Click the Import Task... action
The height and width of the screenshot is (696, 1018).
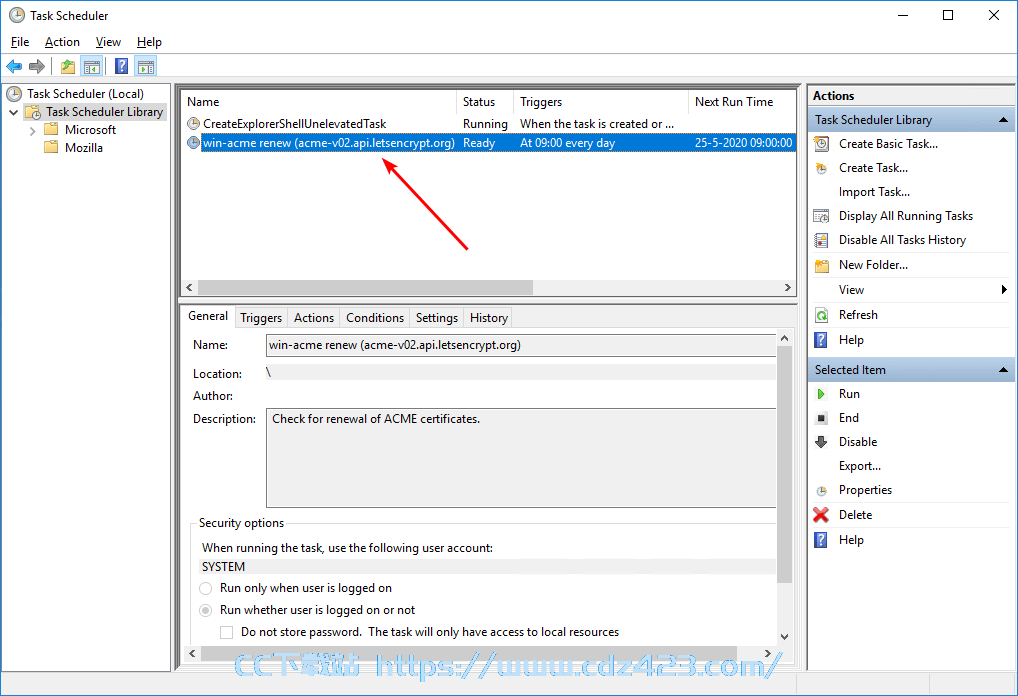[874, 192]
